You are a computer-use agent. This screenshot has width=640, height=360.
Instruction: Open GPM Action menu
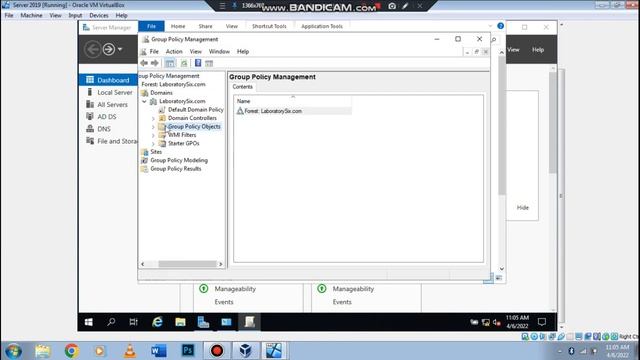point(174,51)
